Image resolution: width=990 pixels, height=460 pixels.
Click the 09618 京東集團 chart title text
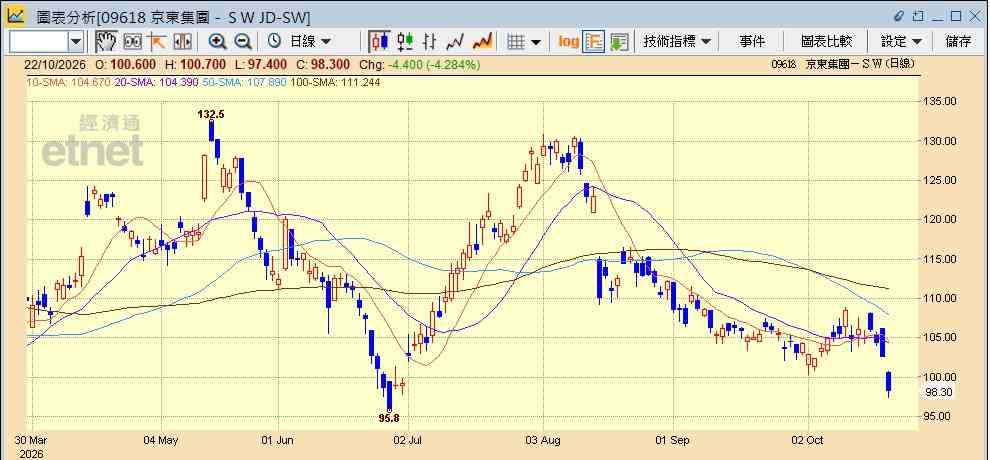tap(843, 64)
